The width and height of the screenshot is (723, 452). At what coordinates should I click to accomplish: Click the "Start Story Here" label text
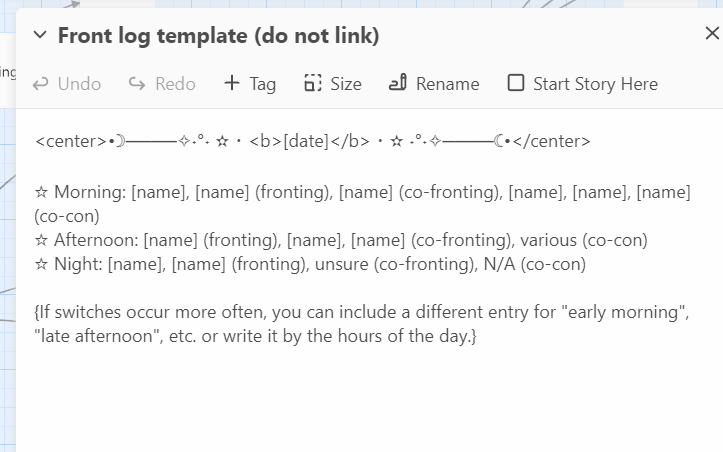click(595, 84)
